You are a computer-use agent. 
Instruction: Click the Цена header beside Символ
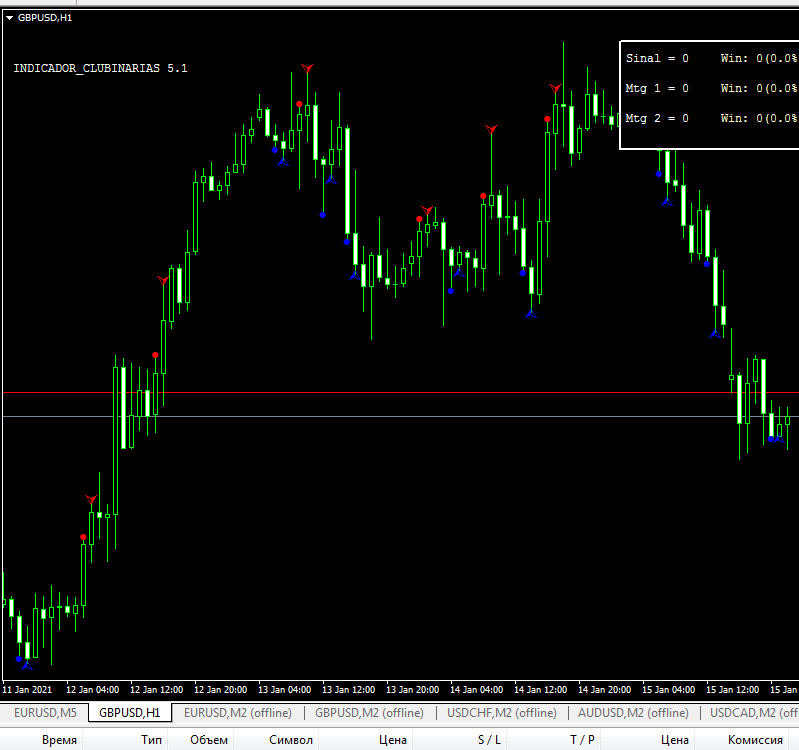point(393,740)
